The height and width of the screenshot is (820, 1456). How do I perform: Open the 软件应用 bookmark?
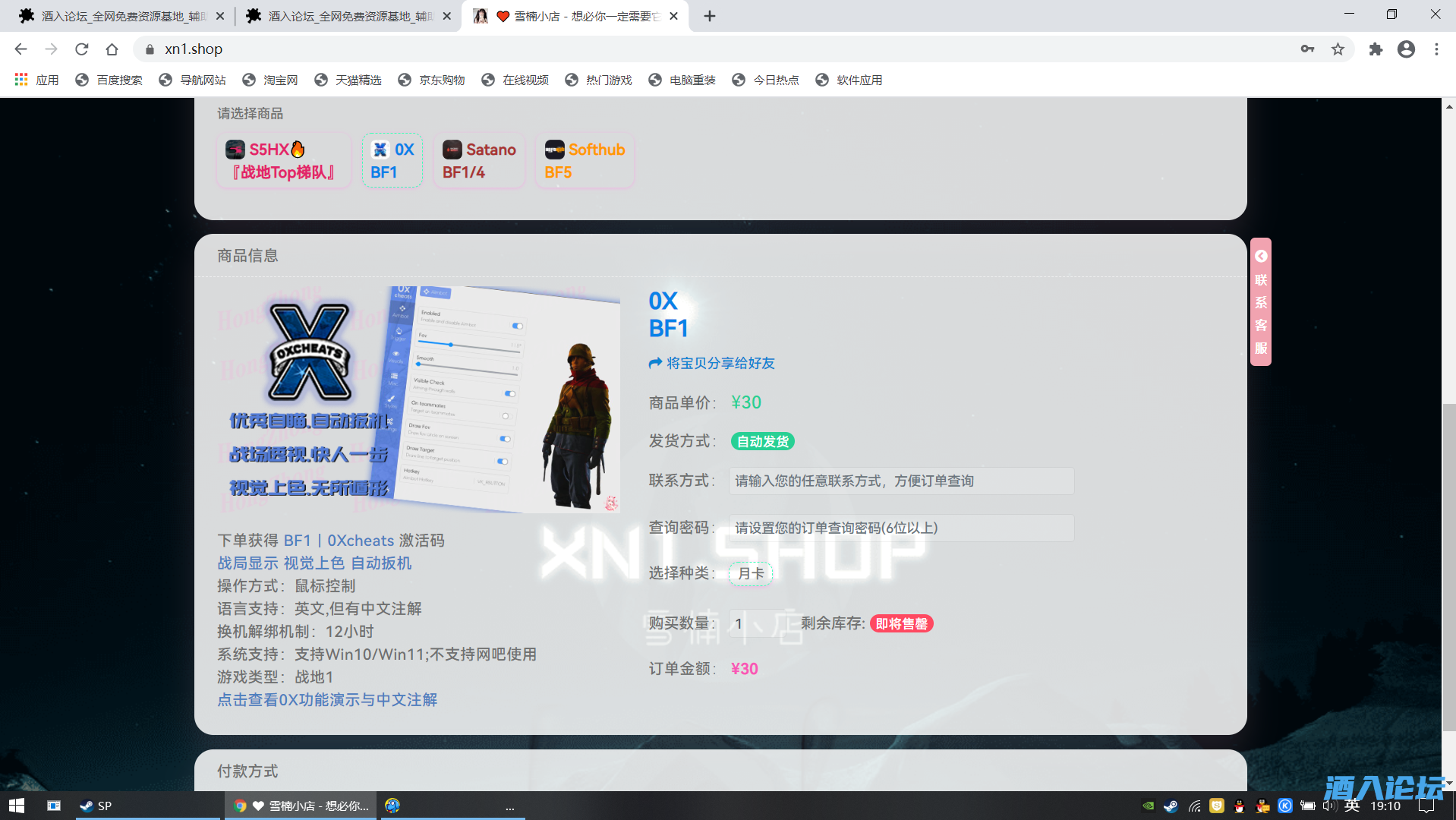849,80
